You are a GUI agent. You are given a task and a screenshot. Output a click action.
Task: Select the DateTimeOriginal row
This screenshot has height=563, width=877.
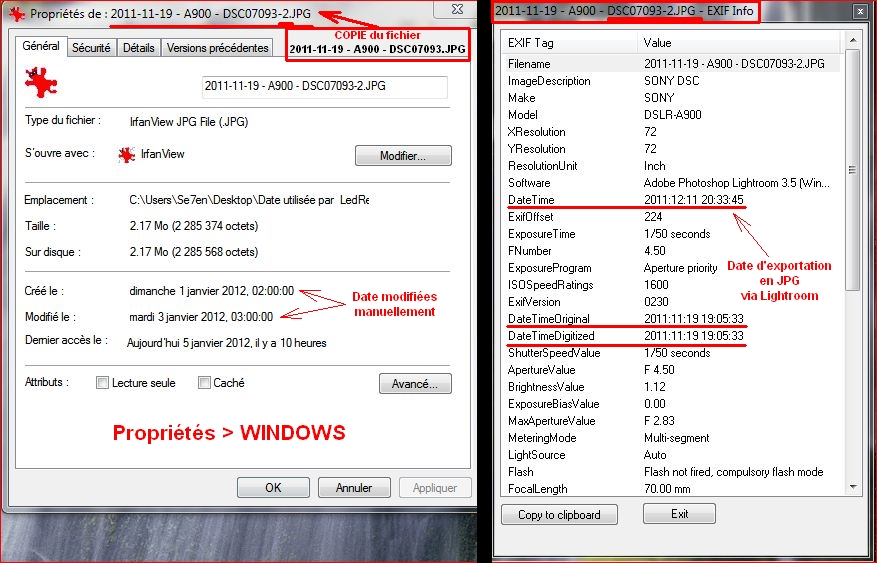point(671,319)
